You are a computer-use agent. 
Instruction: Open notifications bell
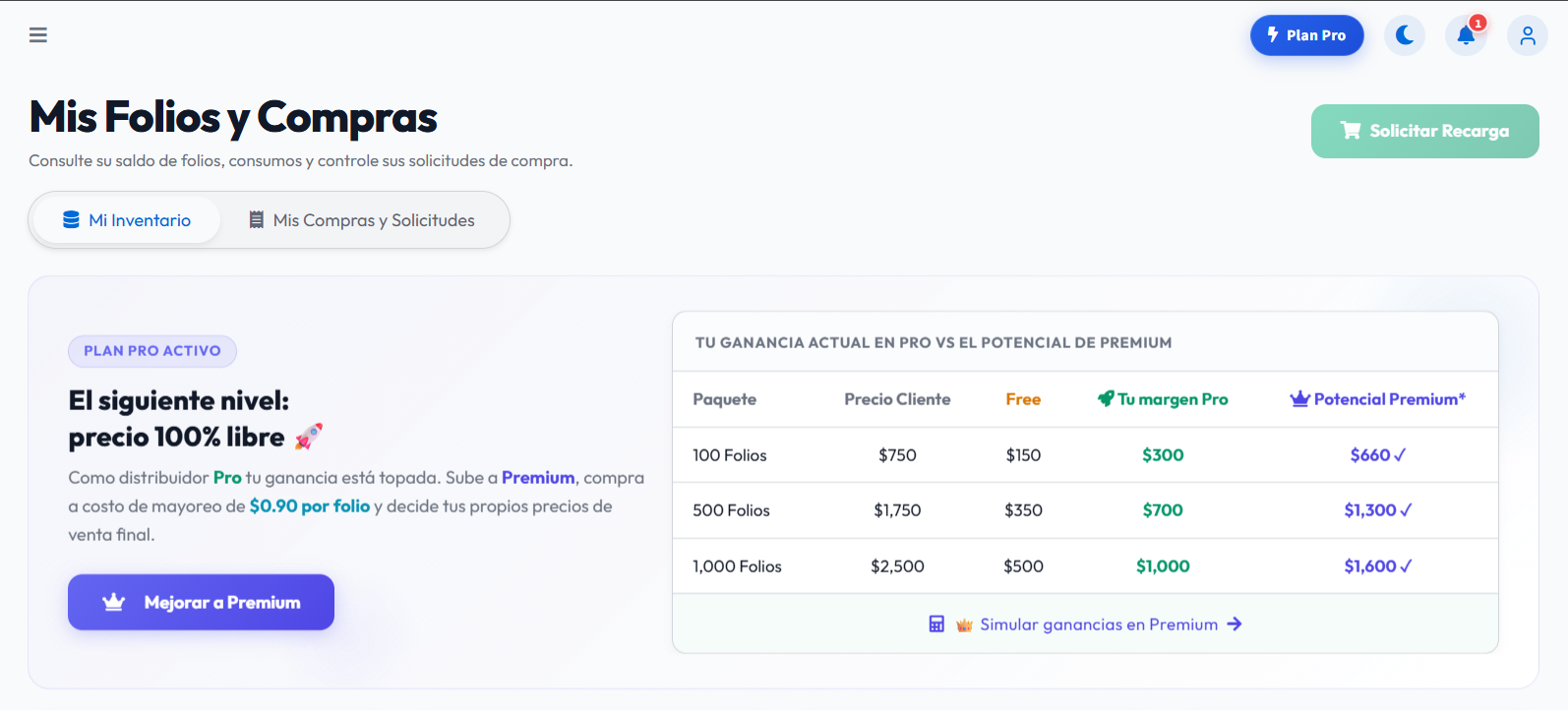[1466, 35]
